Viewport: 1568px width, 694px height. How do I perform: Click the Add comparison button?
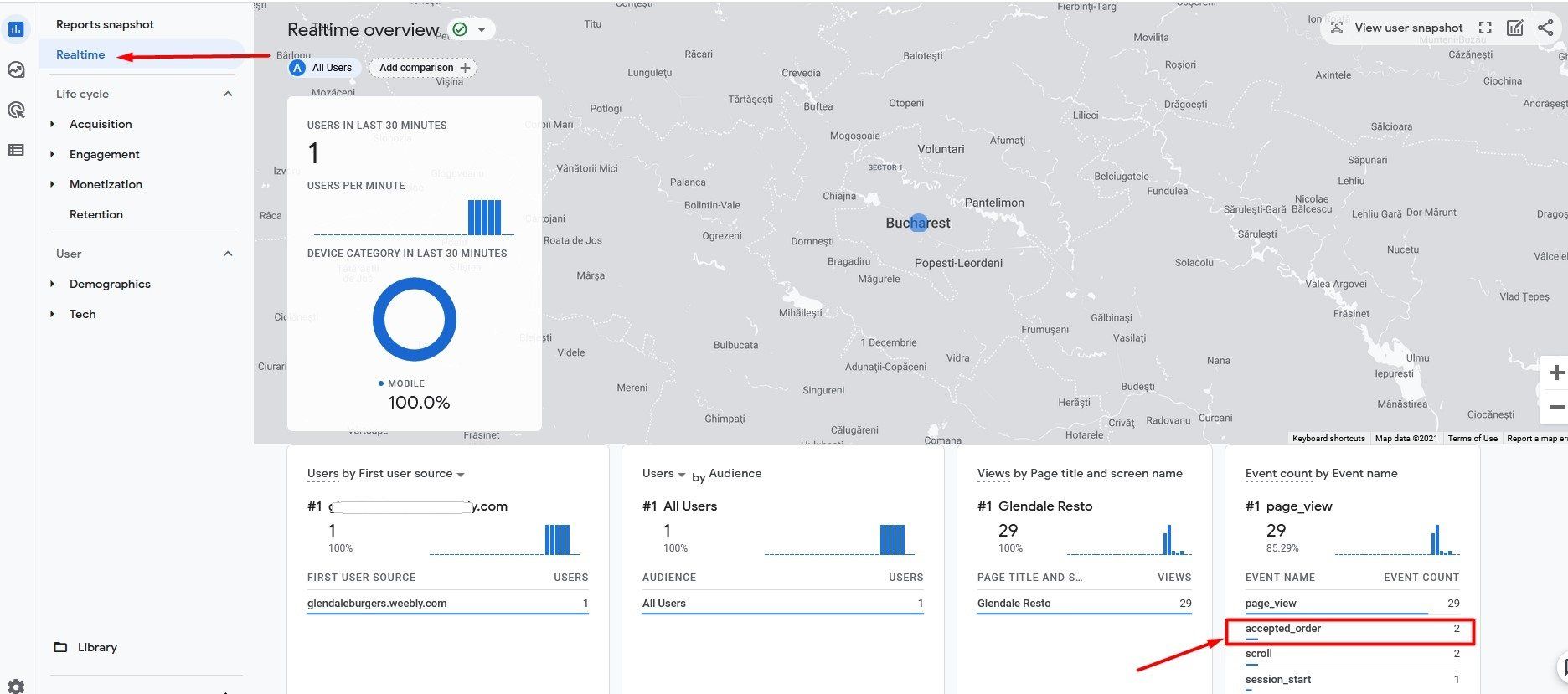[423, 68]
